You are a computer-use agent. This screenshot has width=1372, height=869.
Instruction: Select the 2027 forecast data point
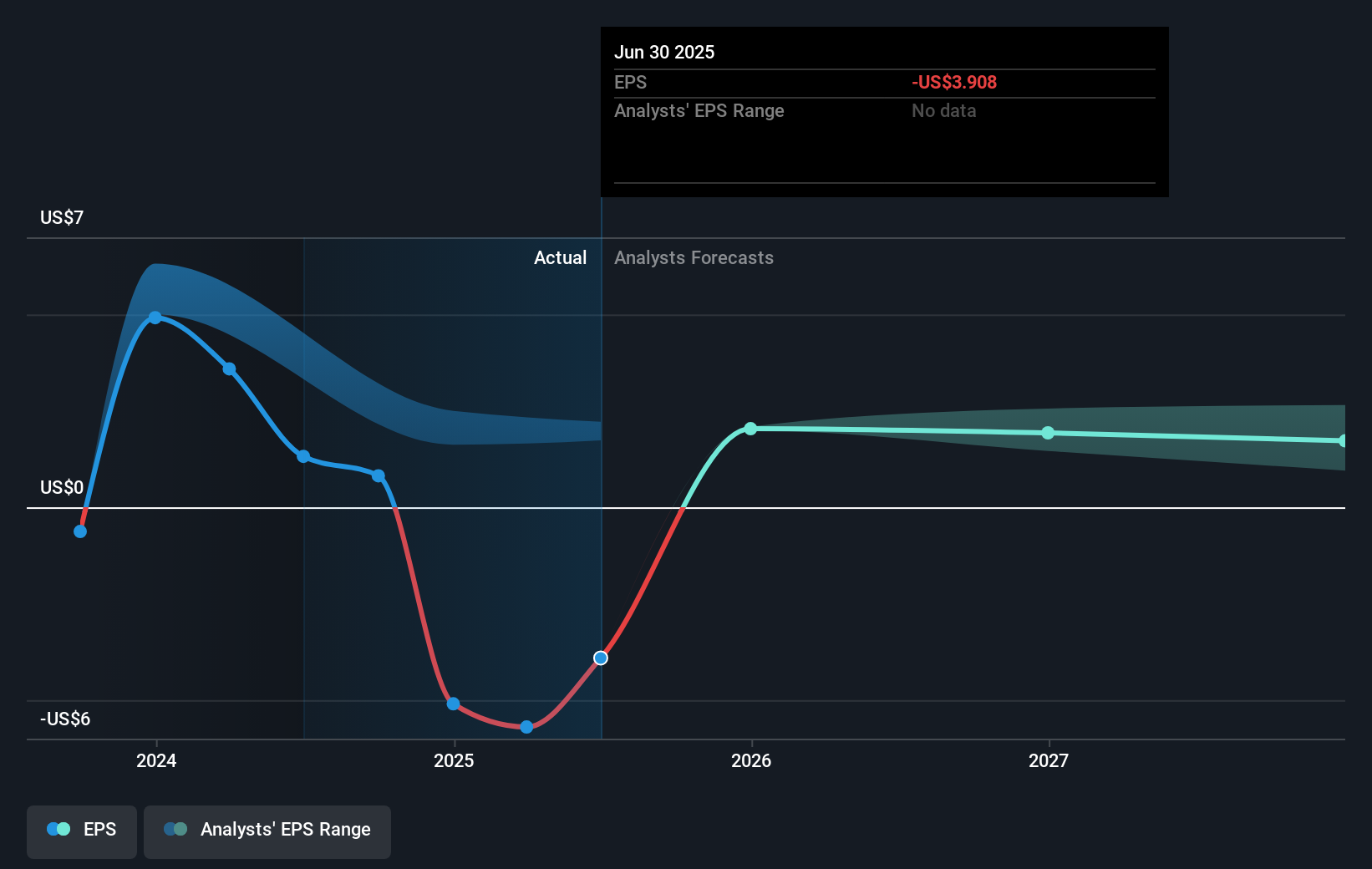point(1048,432)
